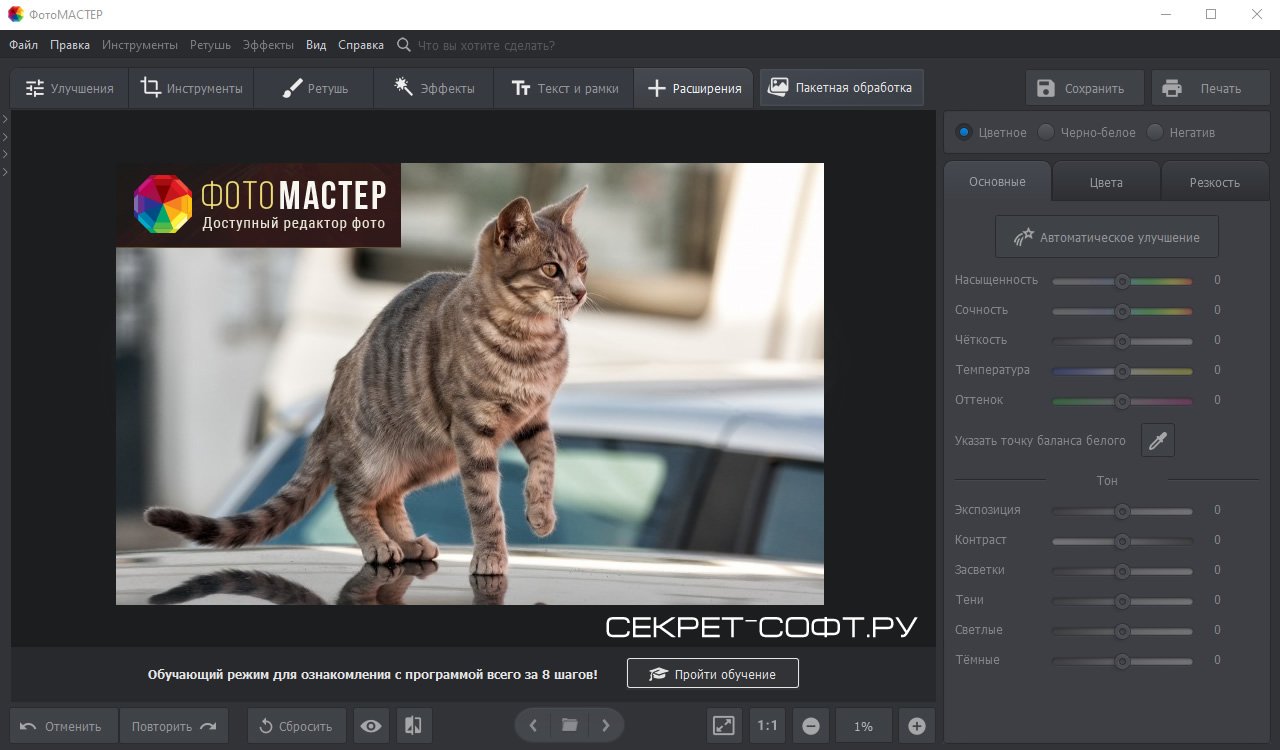This screenshot has width=1280, height=750.
Task: Set zoom to 1:1 scale
Action: click(x=768, y=726)
